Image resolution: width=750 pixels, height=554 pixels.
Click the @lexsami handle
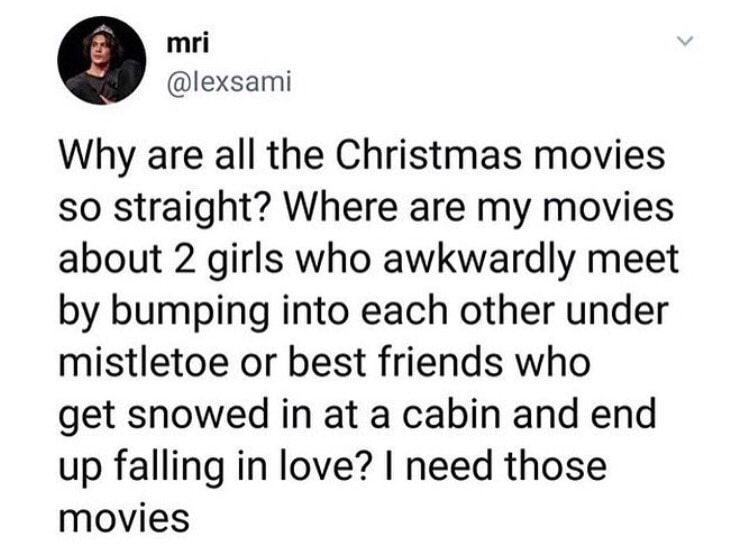click(x=228, y=82)
